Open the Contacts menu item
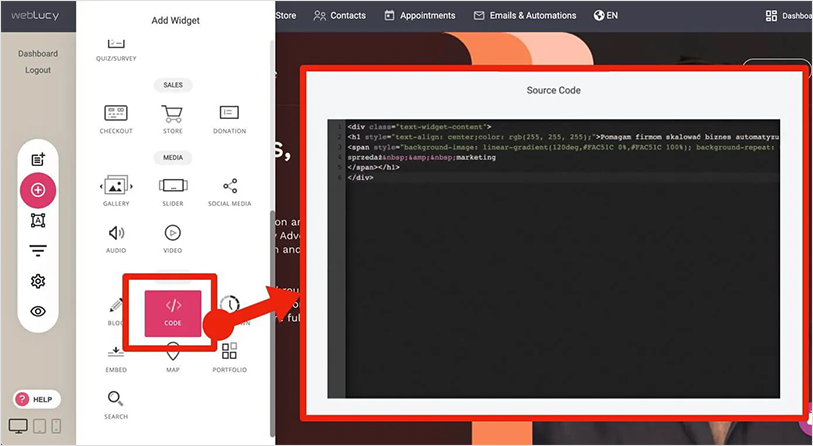Image resolution: width=813 pixels, height=446 pixels. [x=340, y=16]
